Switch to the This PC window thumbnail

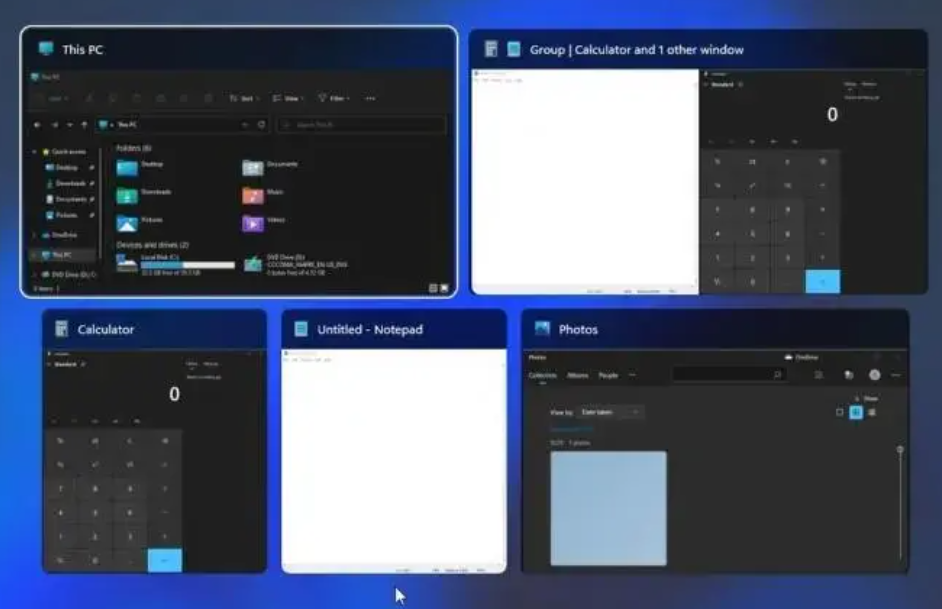239,162
